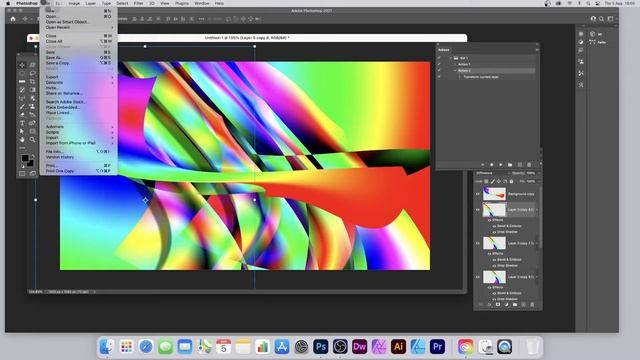Expand Action 1 in Actions panel

point(455,64)
